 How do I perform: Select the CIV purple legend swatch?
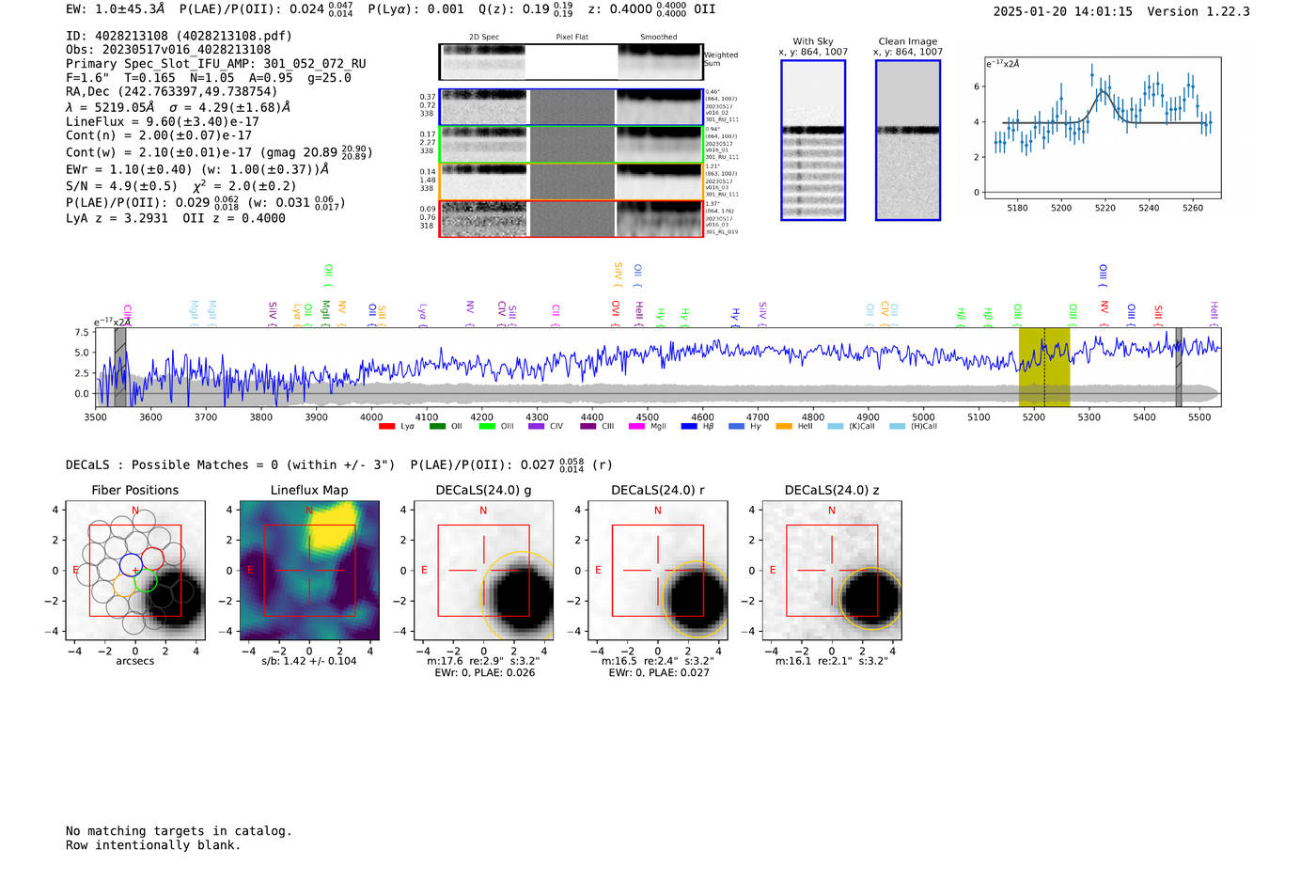pos(537,426)
